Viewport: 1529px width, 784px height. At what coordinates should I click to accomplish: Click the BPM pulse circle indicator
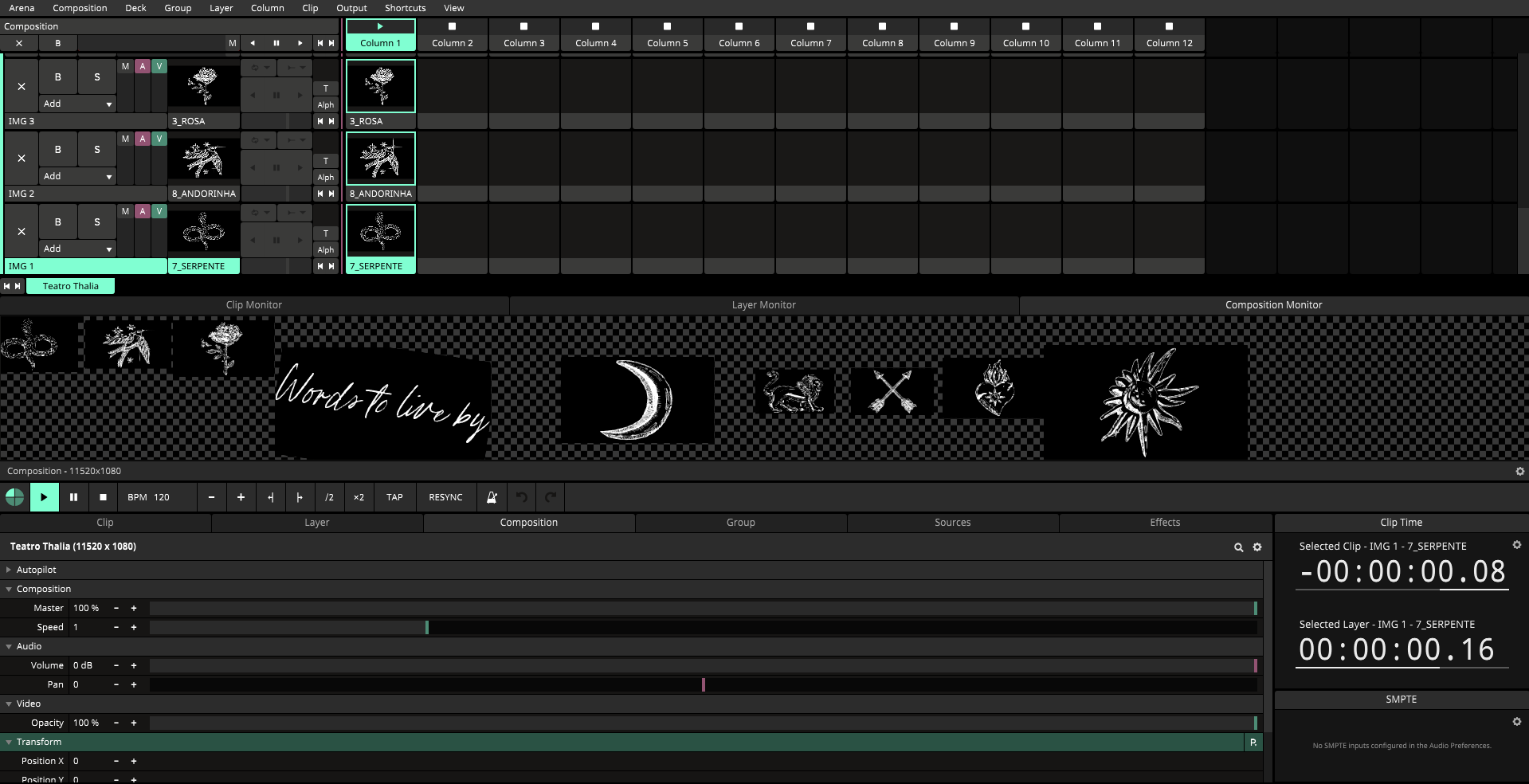(14, 497)
